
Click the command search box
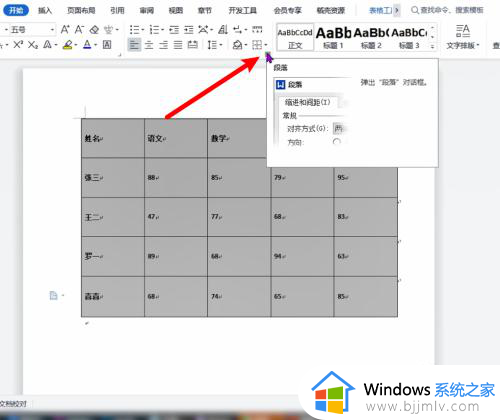coord(447,10)
